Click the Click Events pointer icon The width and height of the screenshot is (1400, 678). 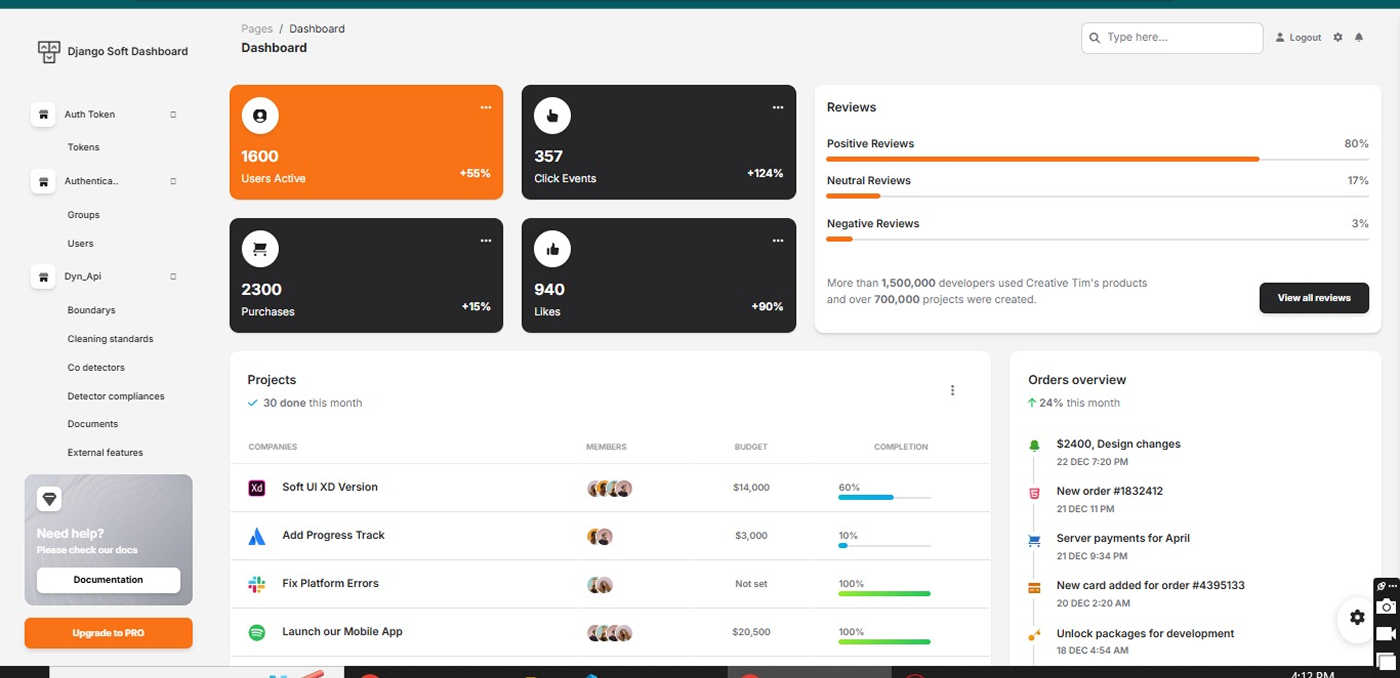(552, 116)
